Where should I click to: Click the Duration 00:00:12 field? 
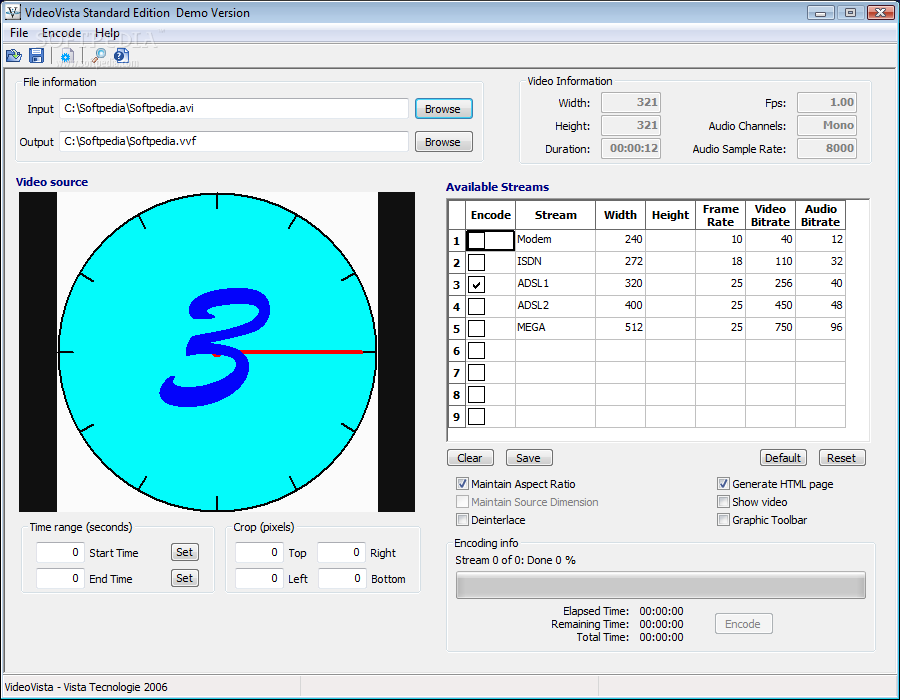point(631,148)
